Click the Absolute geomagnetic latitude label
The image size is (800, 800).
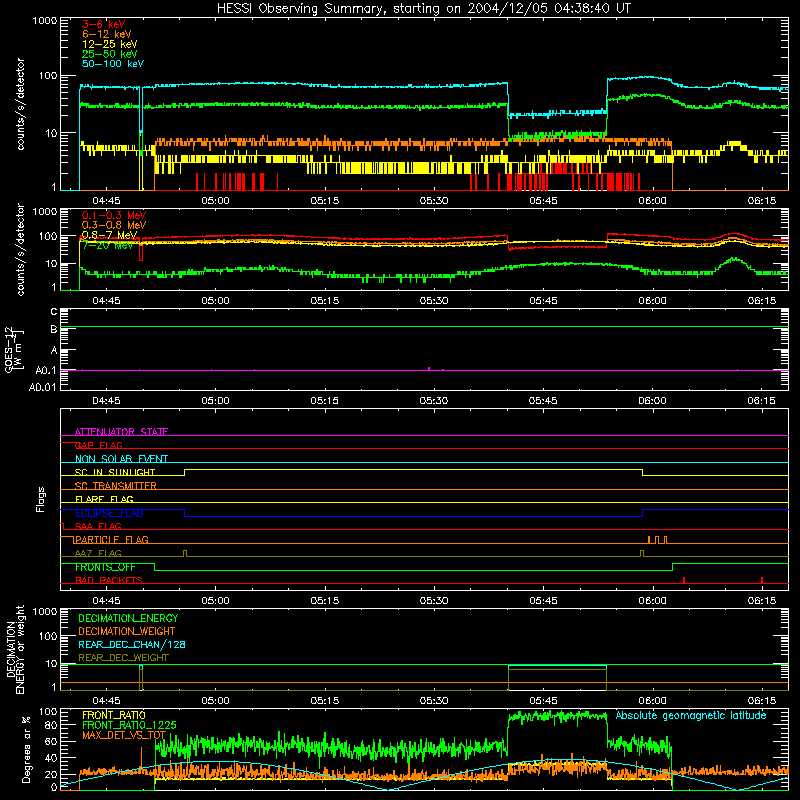(691, 716)
